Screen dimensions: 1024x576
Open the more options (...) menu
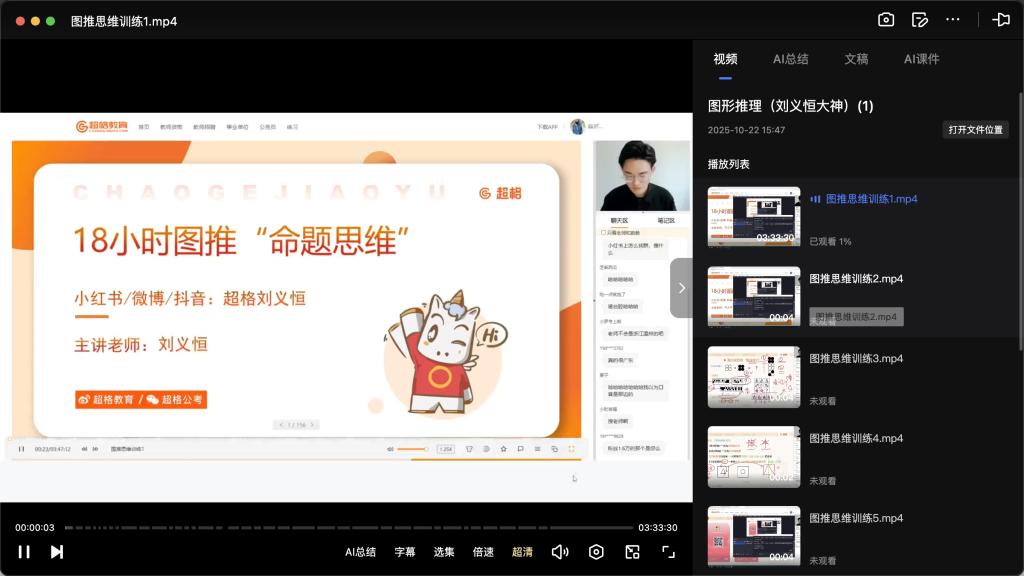point(952,19)
